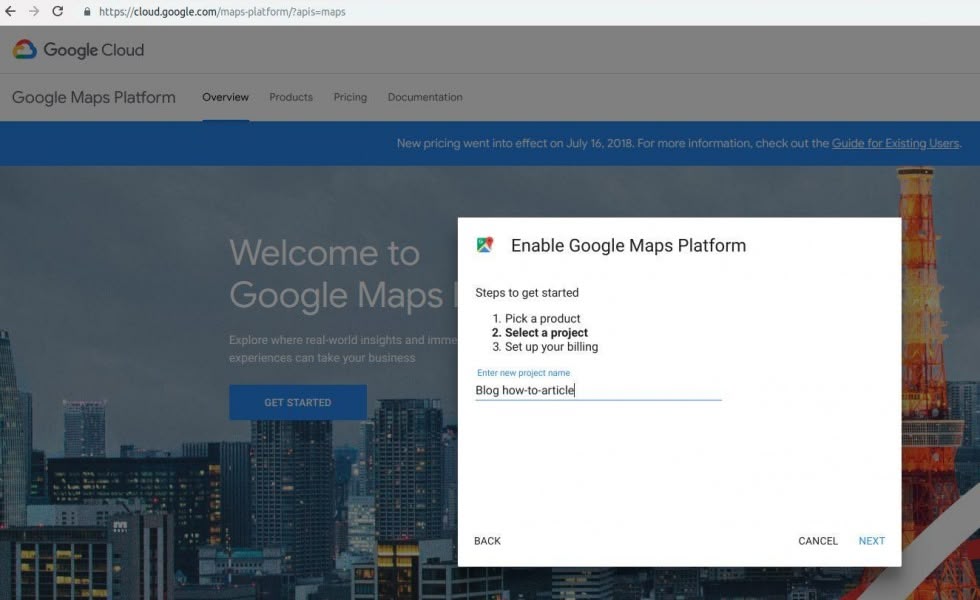This screenshot has width=980, height=600.
Task: Click the 'Pick a product' step text
Action: (542, 318)
